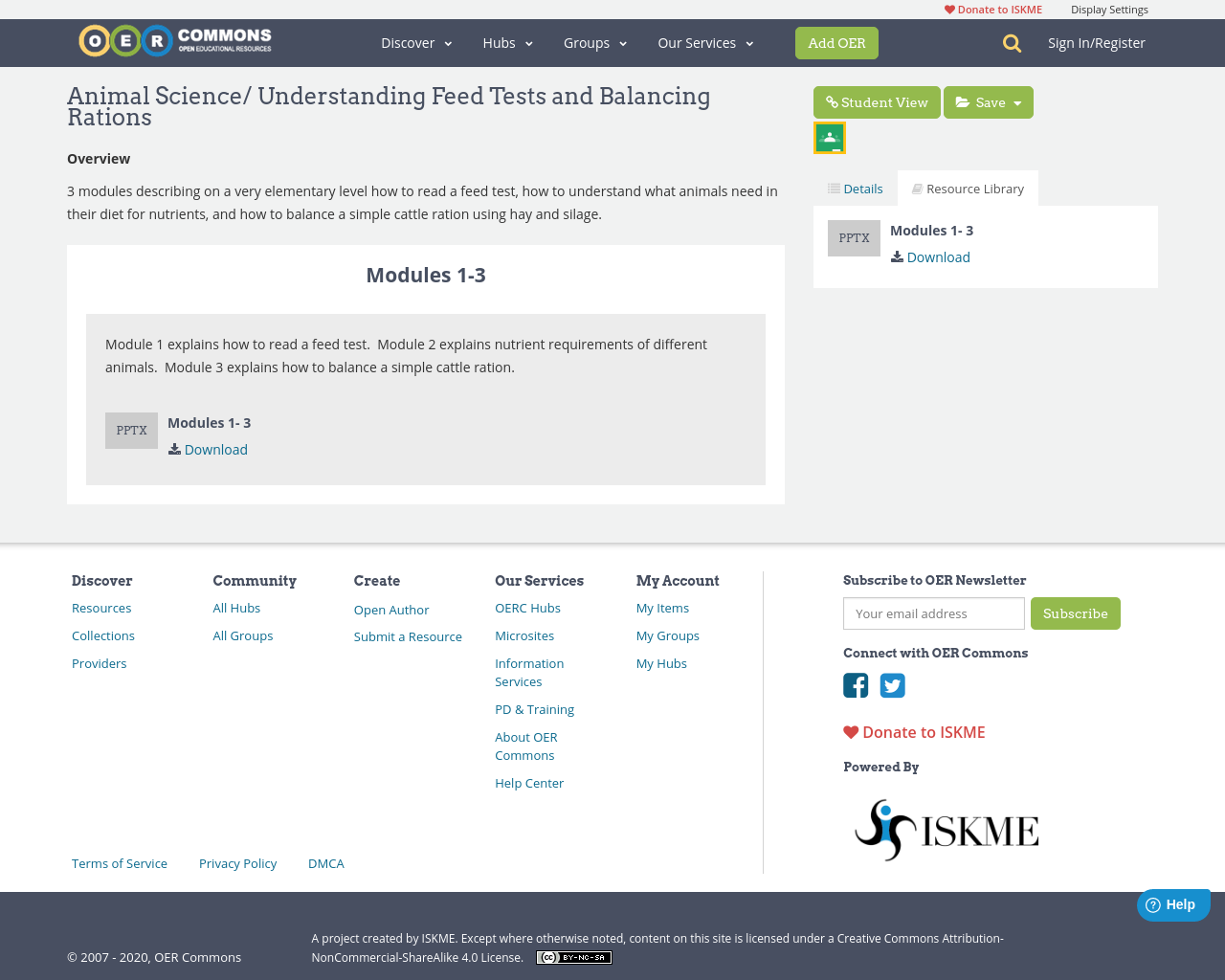Click the Add OER button

(x=836, y=42)
